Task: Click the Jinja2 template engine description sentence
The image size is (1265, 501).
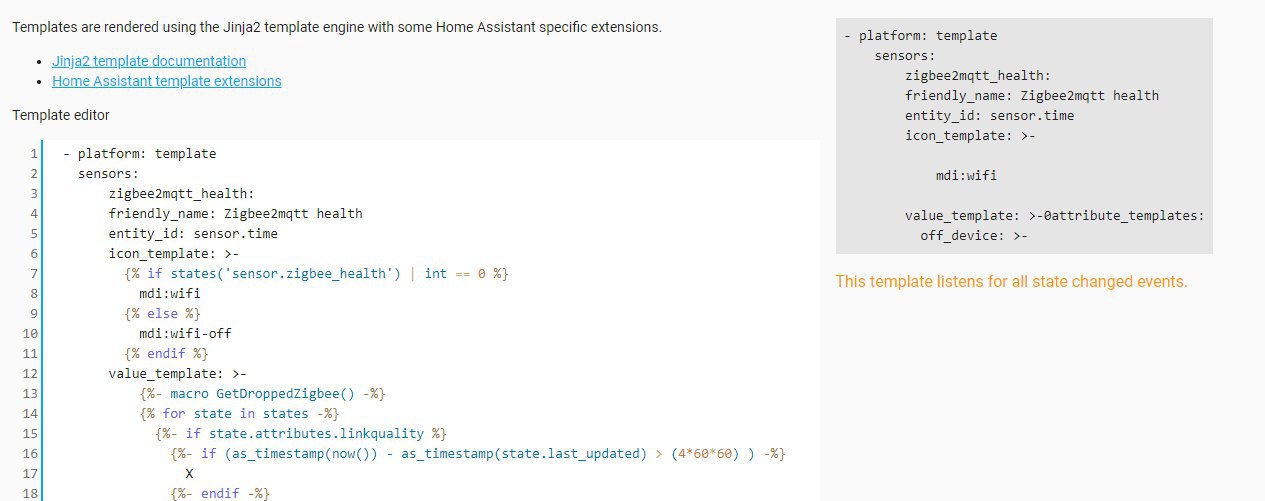Action: coord(337,27)
